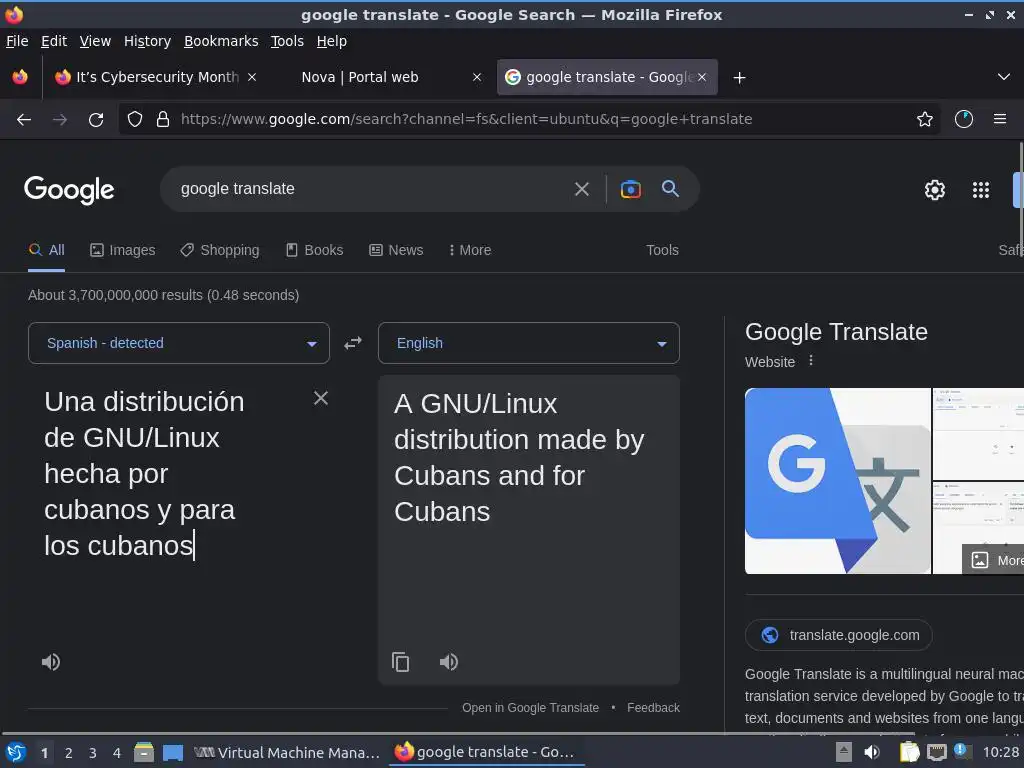Image resolution: width=1024 pixels, height=768 pixels.
Task: Bookmark this page with the star
Action: tap(924, 119)
